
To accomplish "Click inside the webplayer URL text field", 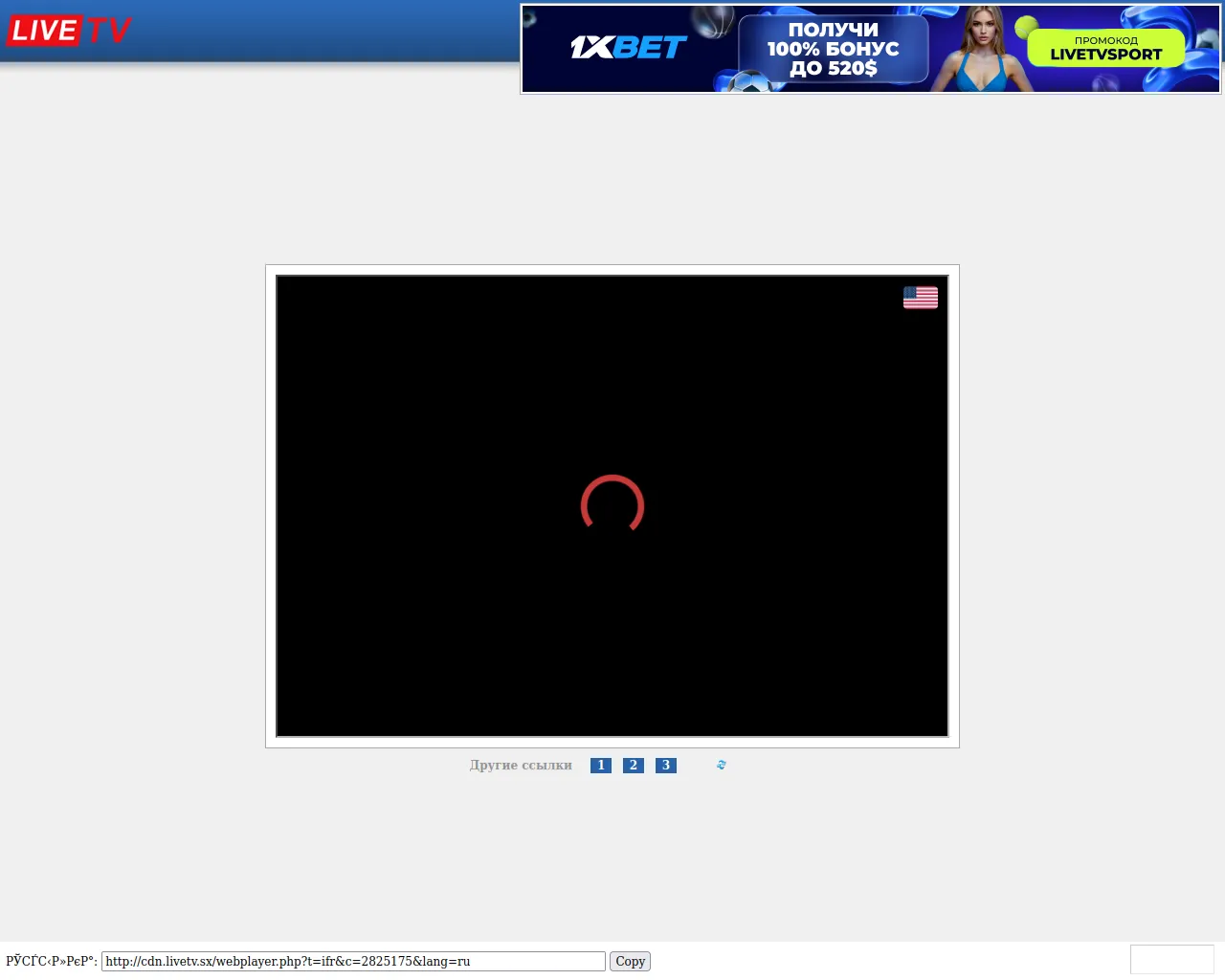I will pyautogui.click(x=353, y=961).
